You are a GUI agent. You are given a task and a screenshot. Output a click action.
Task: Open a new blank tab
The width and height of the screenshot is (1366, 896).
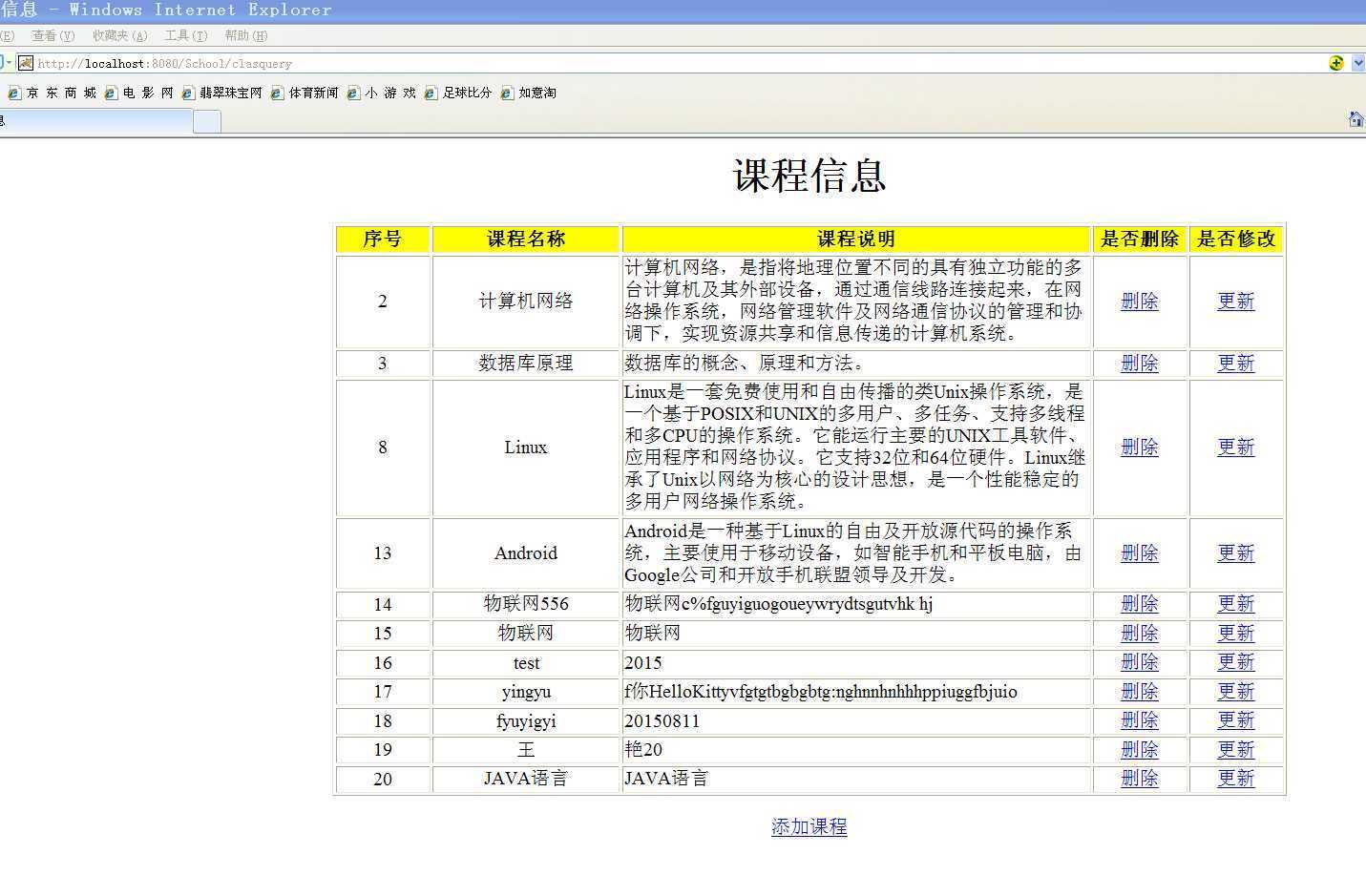[x=207, y=120]
